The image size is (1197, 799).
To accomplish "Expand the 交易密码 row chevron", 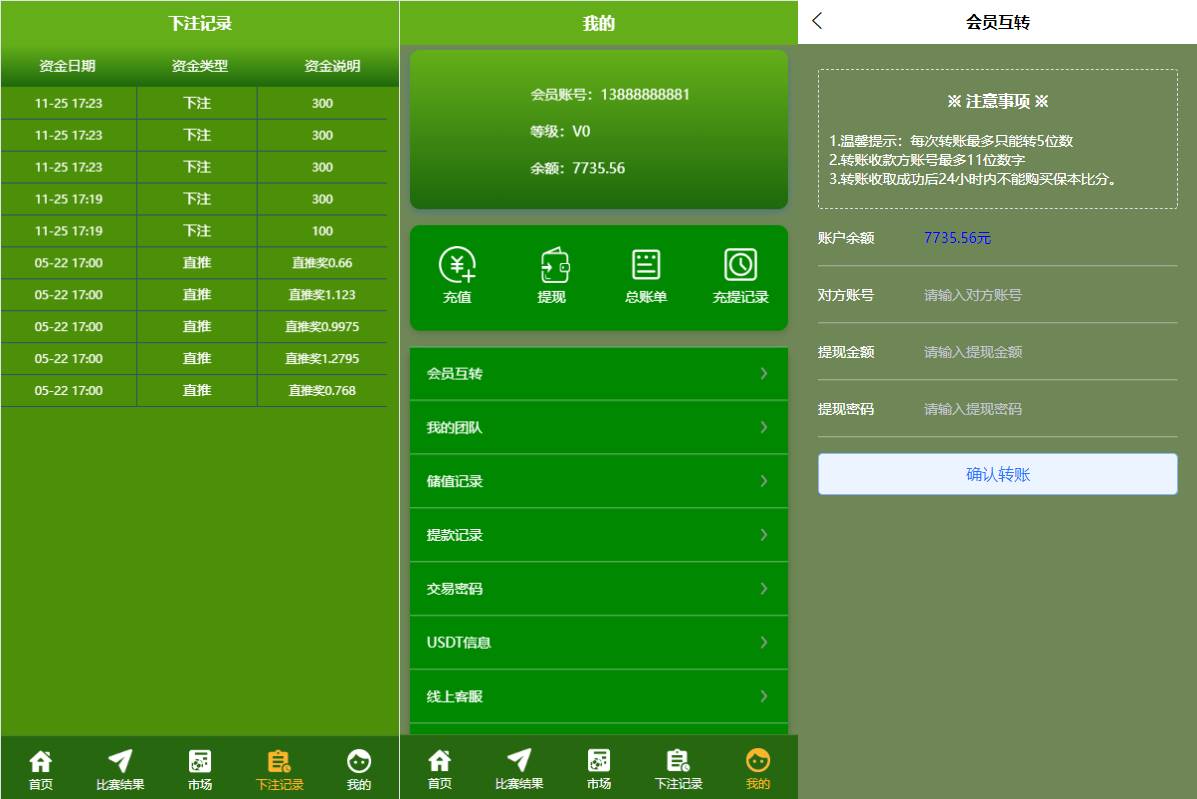I will [x=763, y=588].
